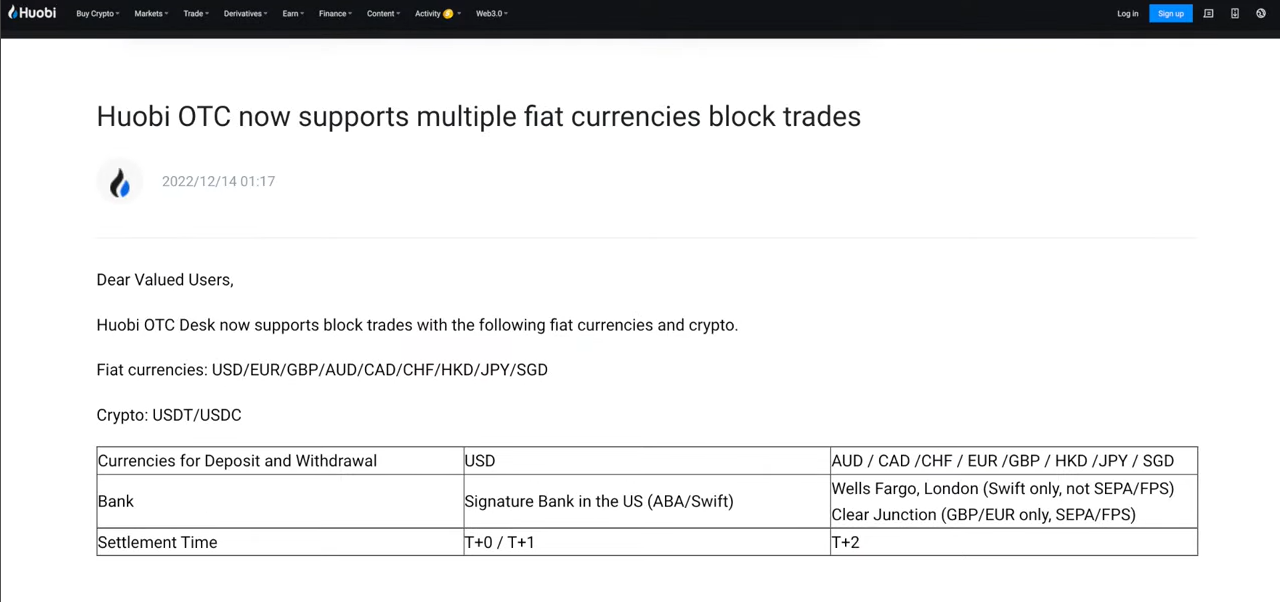Click the Signature Bank table cell

(647, 501)
